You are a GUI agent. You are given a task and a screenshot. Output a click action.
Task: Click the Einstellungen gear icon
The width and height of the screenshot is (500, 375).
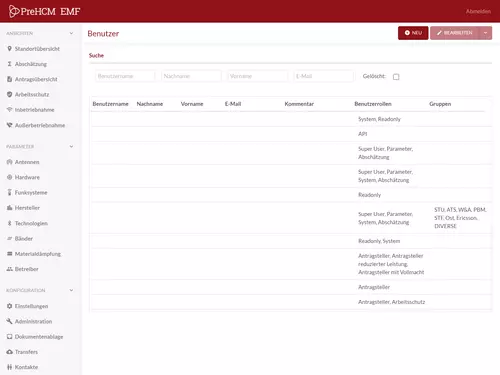(x=9, y=306)
